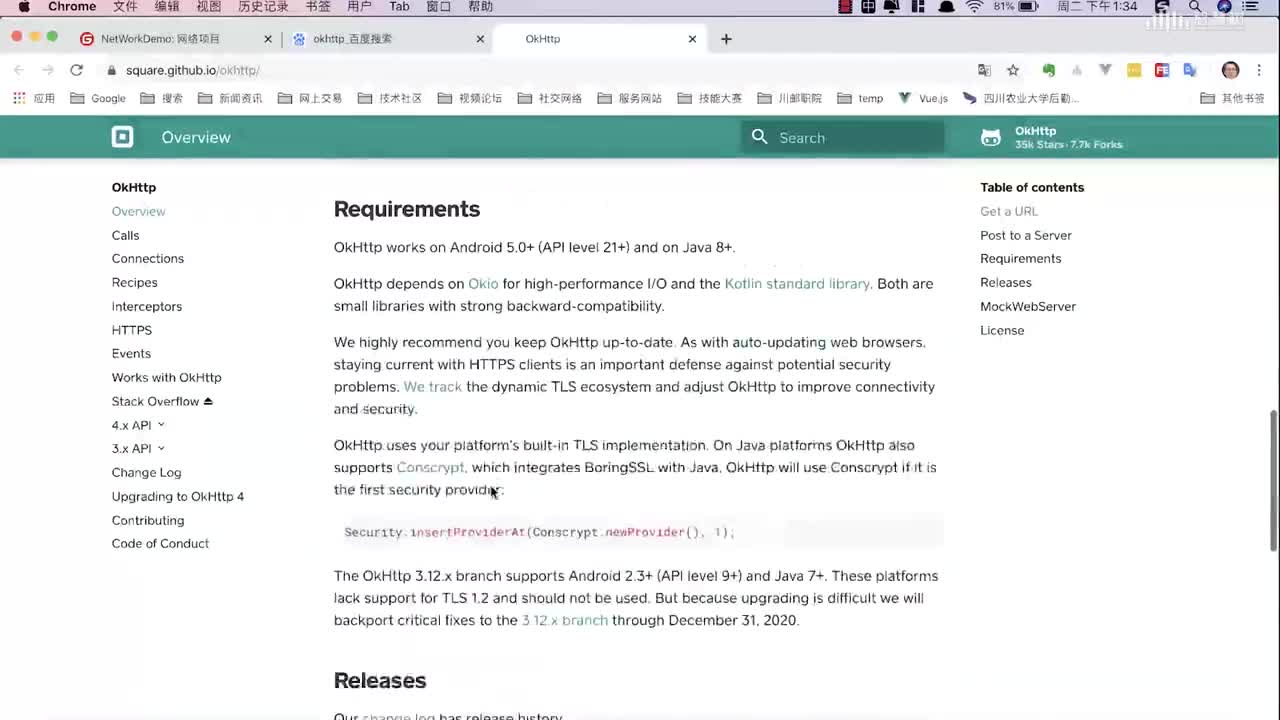Open the 技术社区 bookmarks folder

[x=390, y=98]
